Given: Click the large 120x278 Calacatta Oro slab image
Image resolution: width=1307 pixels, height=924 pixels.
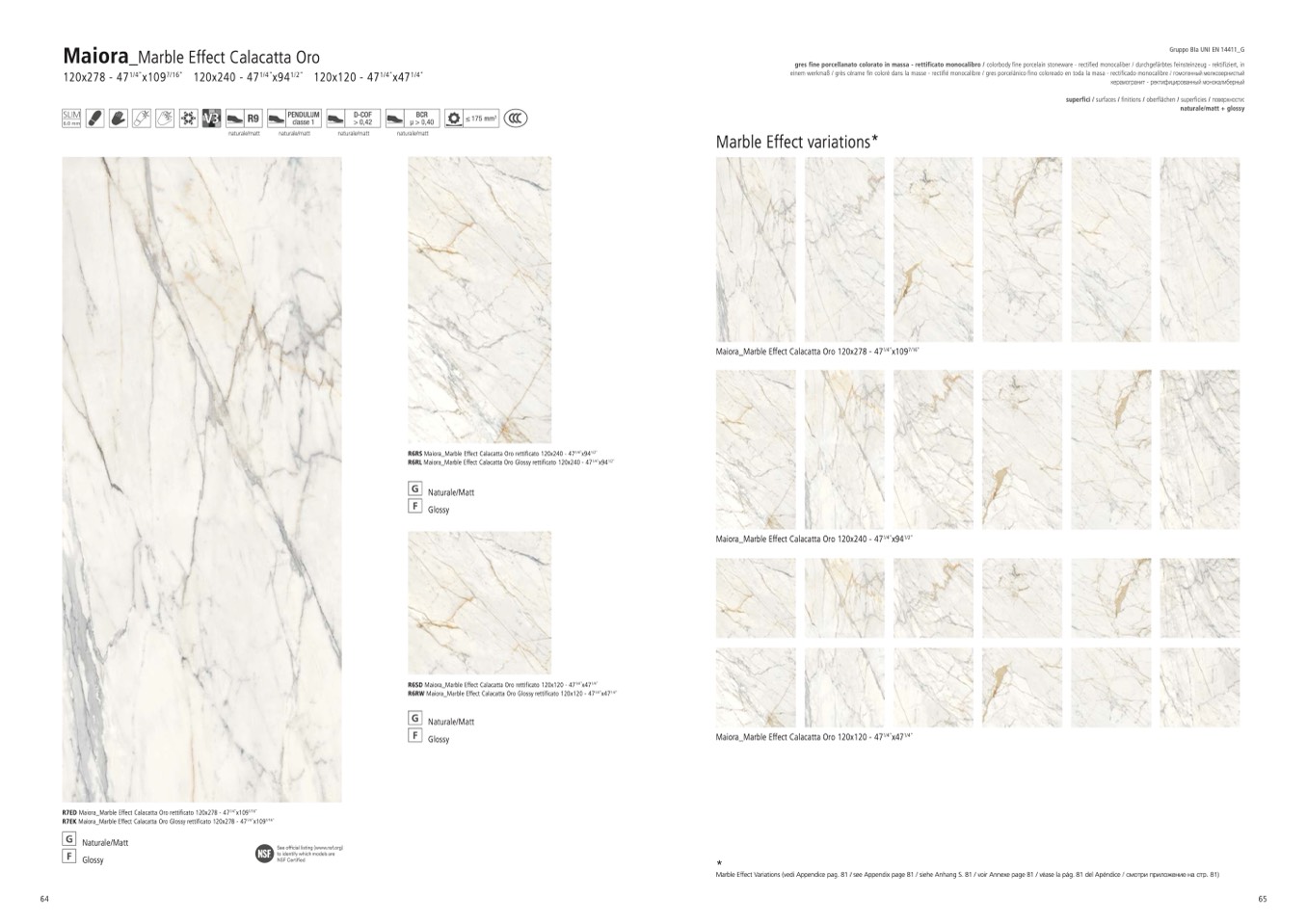Looking at the screenshot, I should click(x=201, y=479).
